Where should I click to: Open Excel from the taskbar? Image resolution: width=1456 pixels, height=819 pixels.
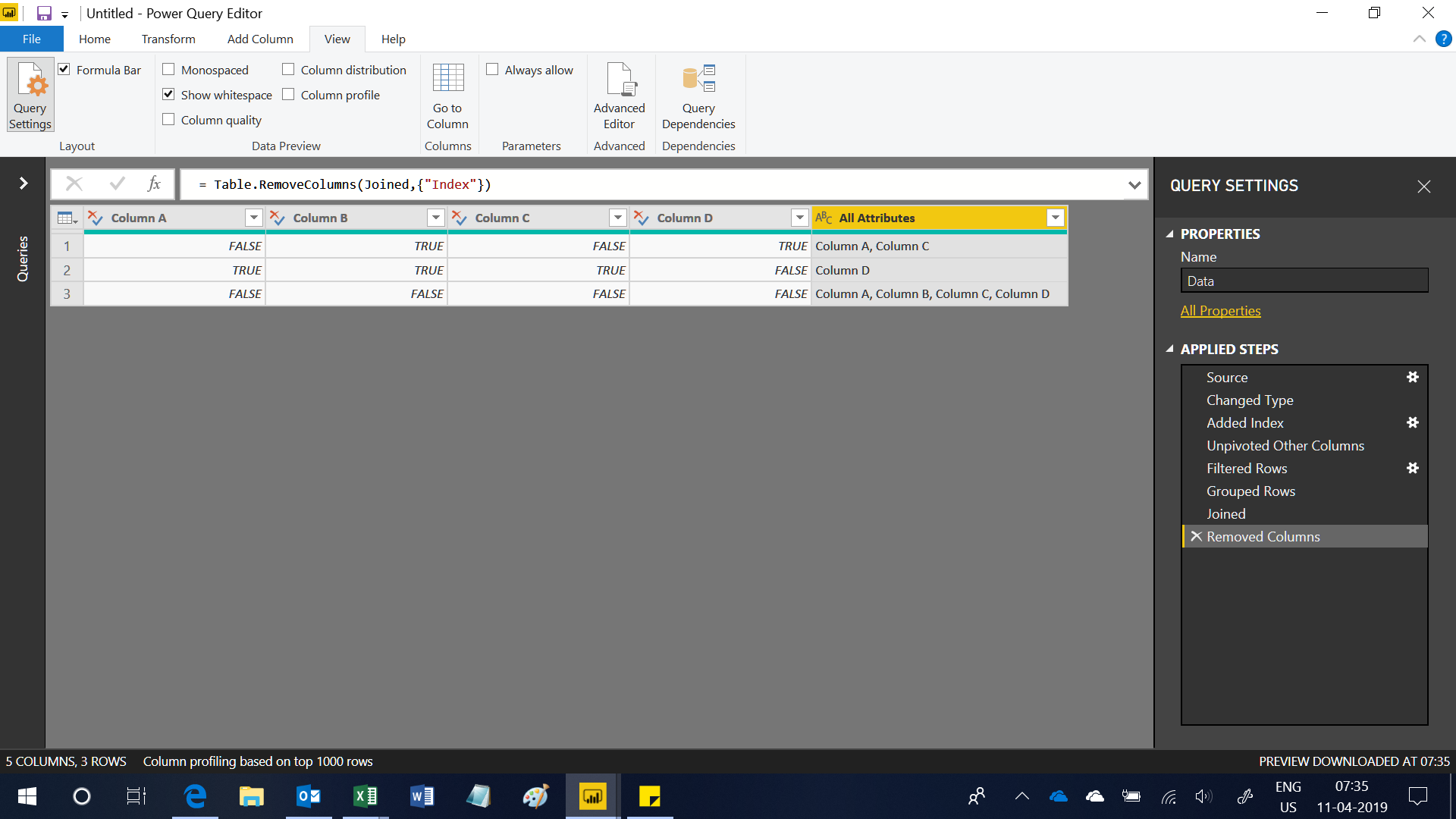pyautogui.click(x=365, y=796)
